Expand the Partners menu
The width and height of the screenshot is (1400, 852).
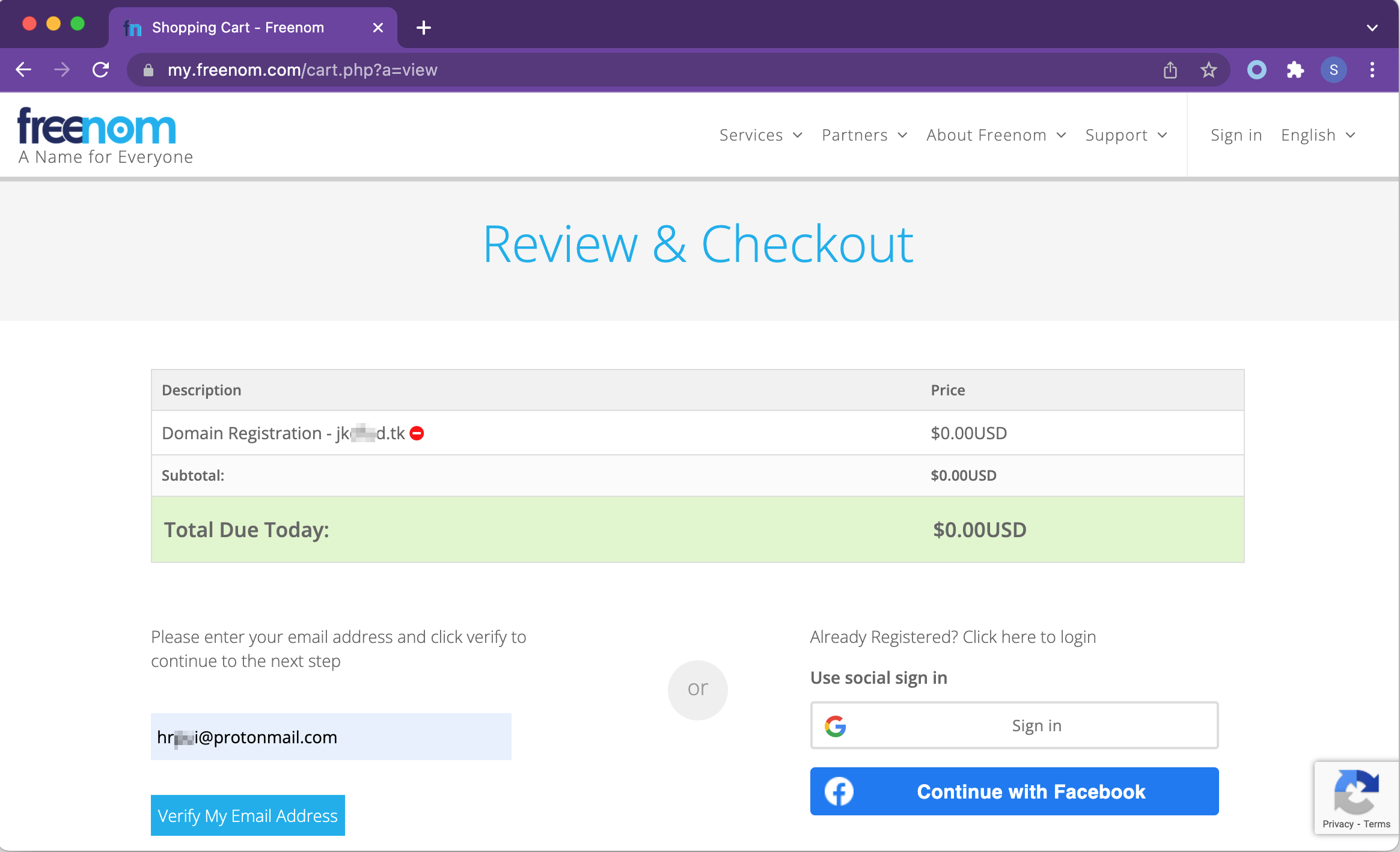(x=864, y=135)
